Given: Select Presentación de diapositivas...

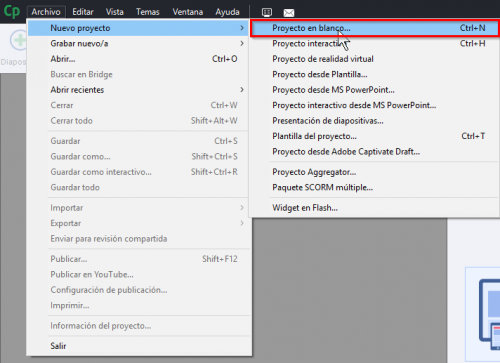Looking at the screenshot, I should [374, 121].
